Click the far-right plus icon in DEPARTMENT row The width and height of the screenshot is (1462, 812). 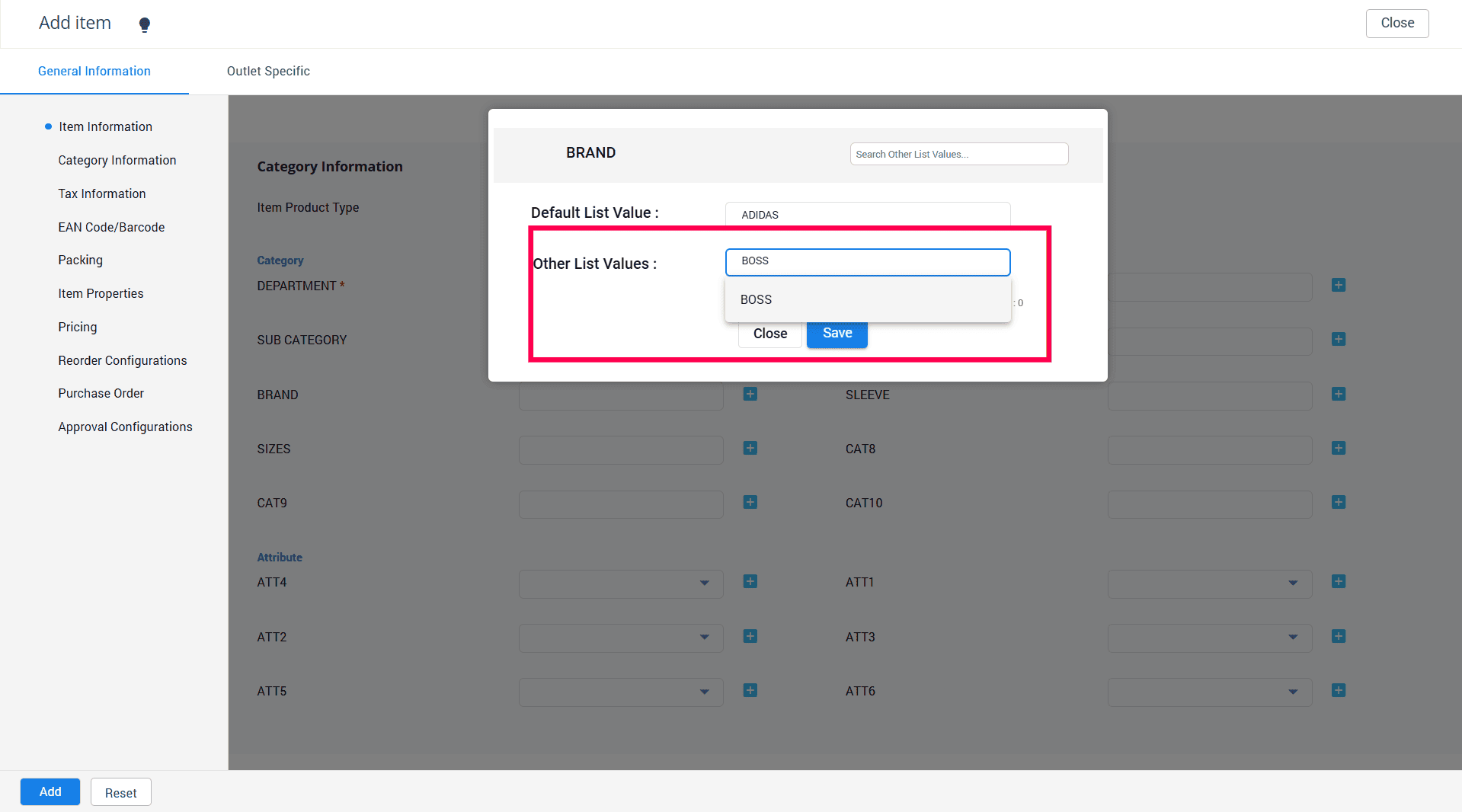pyautogui.click(x=1339, y=285)
